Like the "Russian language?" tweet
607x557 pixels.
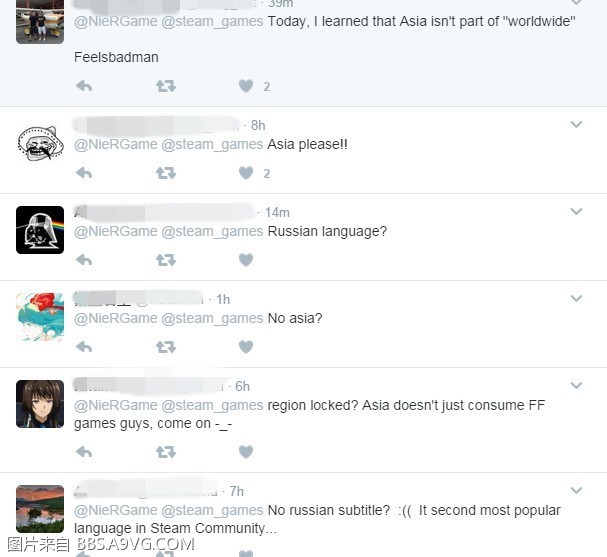[246, 260]
